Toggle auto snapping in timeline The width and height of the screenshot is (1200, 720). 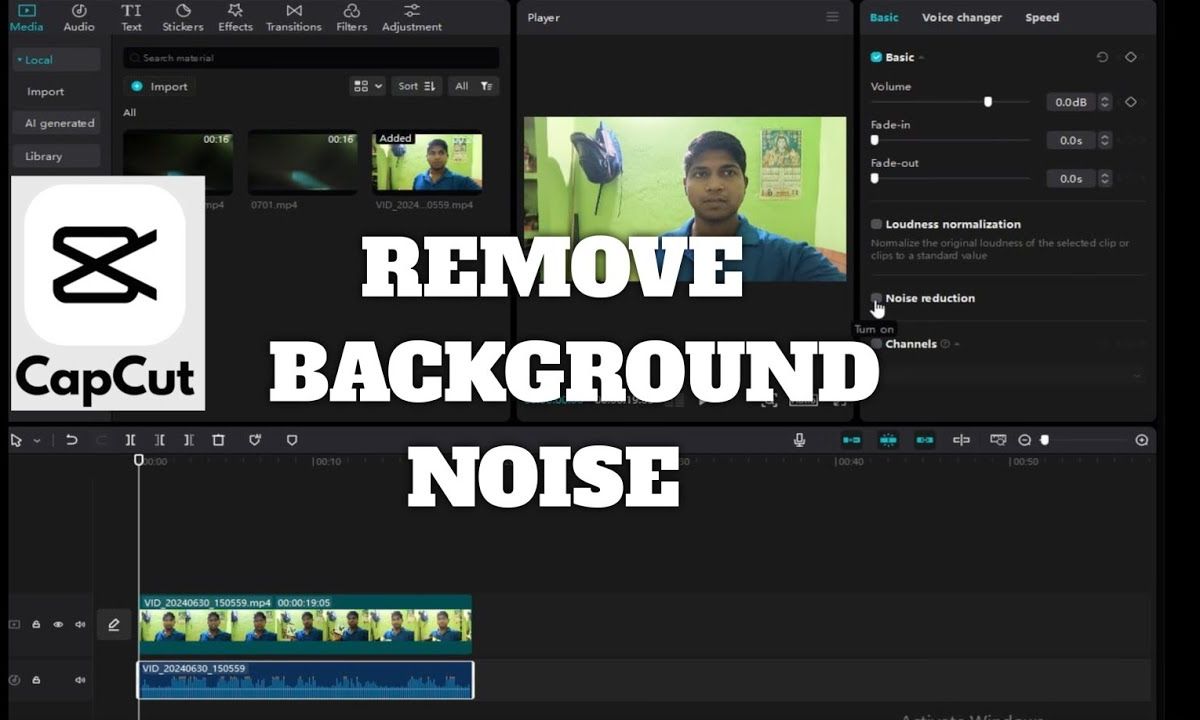(x=888, y=440)
